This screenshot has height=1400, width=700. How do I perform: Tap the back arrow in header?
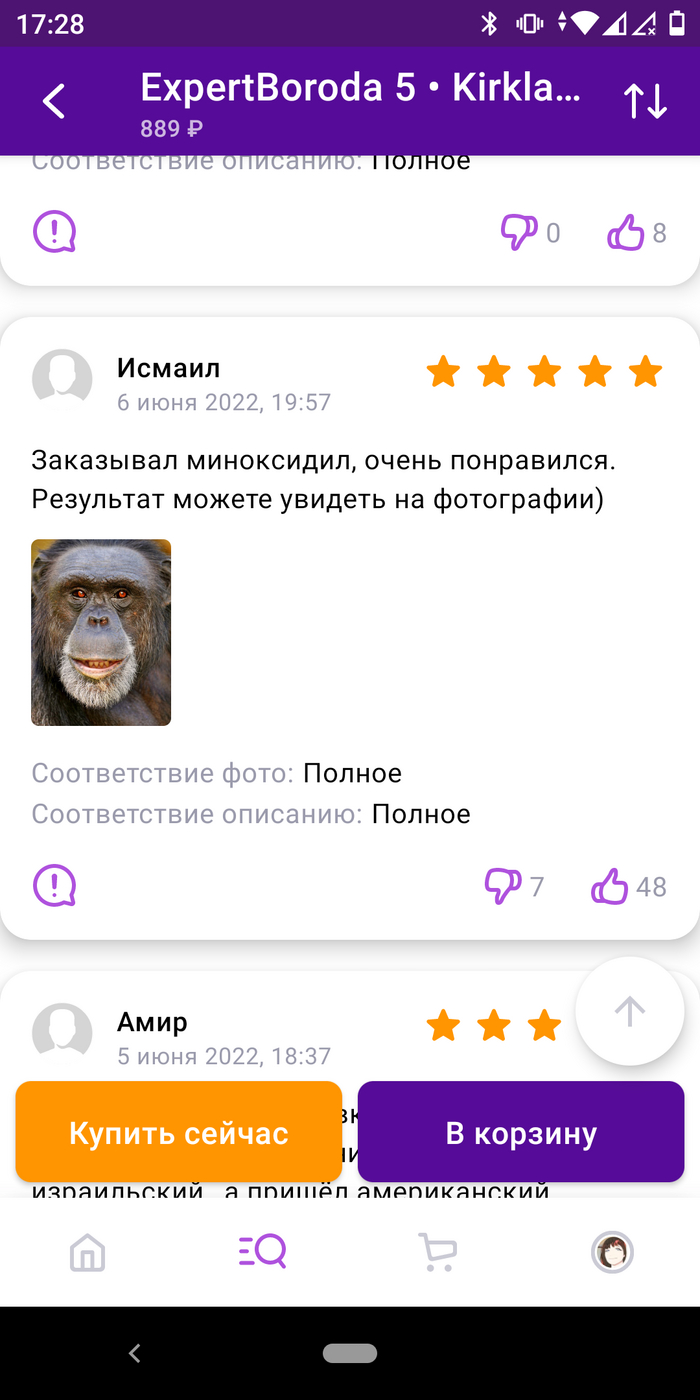(54, 101)
